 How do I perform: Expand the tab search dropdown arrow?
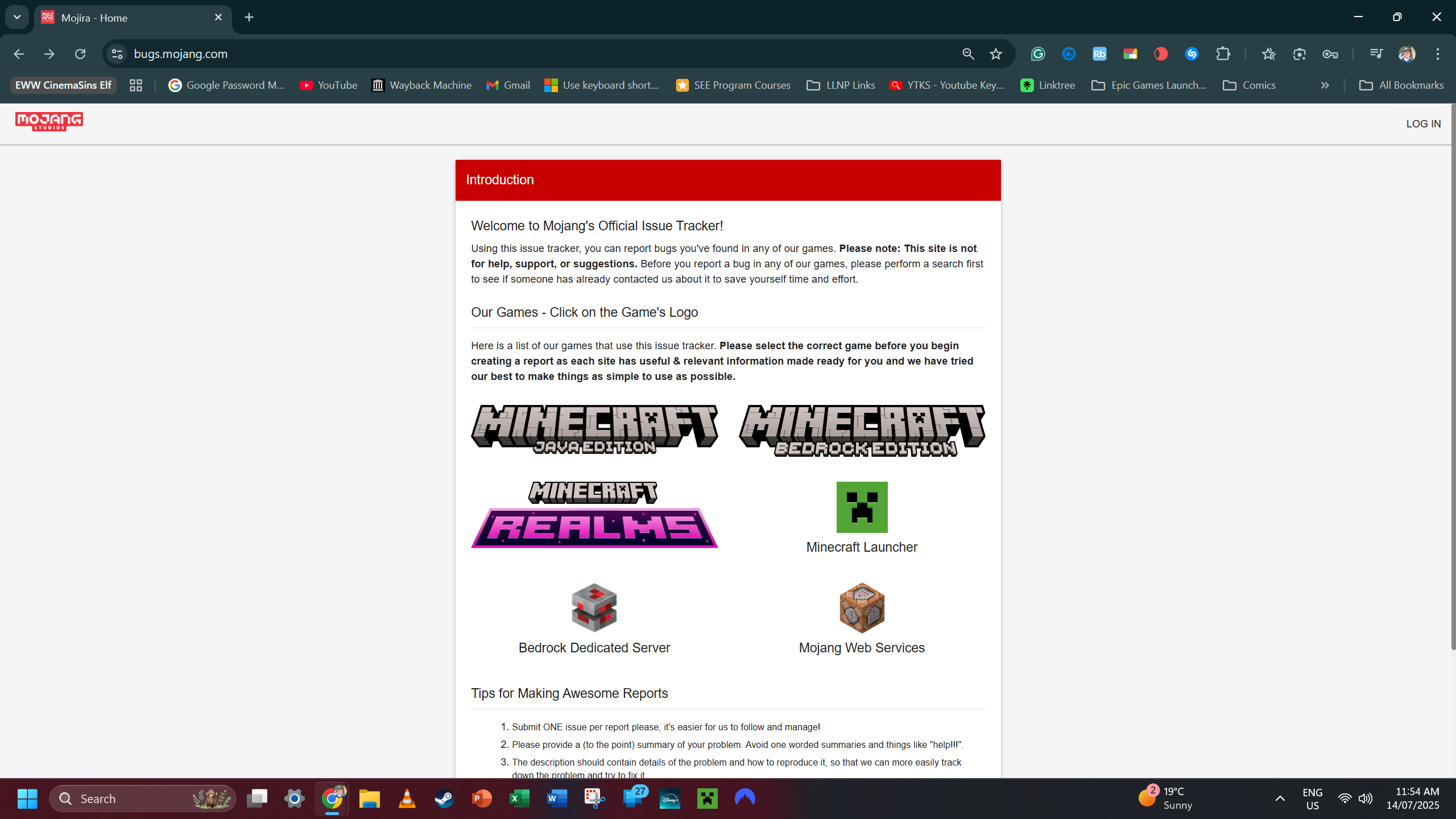[17, 17]
